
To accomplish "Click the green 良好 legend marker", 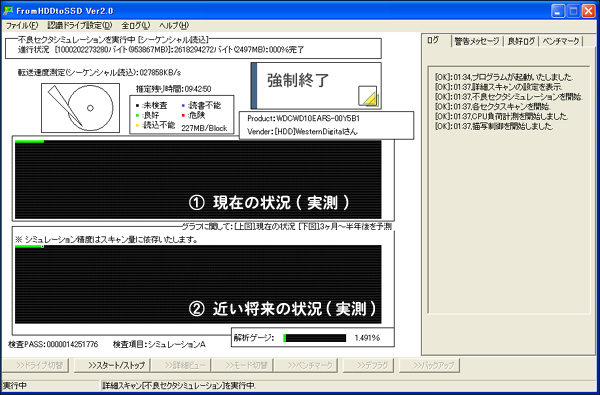I will click(x=137, y=115).
